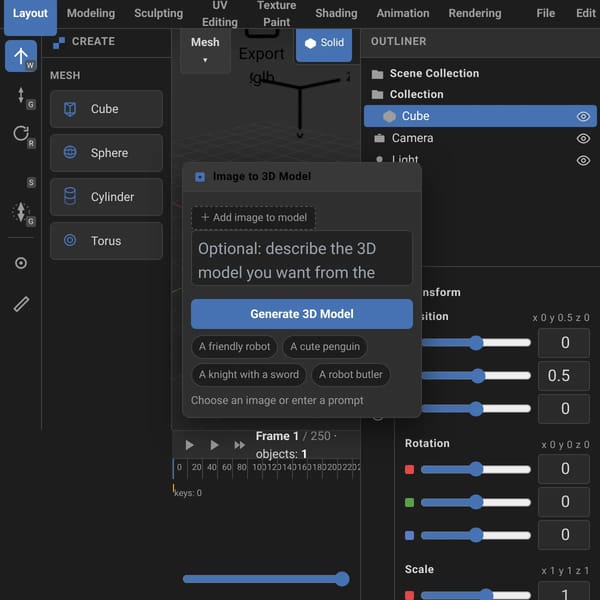Click the position X slider
Image resolution: width=600 pixels, height=600 pixels.
[x=476, y=342]
